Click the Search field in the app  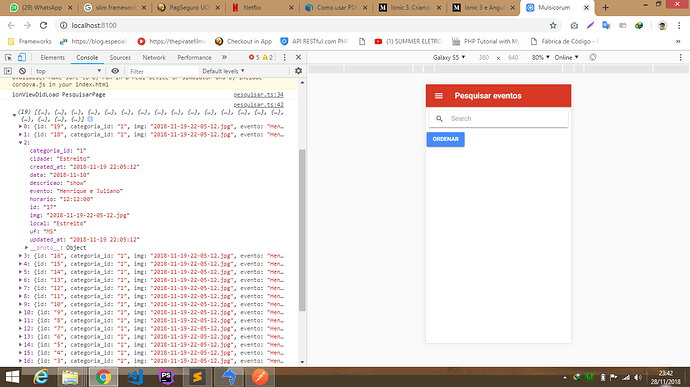click(499, 118)
